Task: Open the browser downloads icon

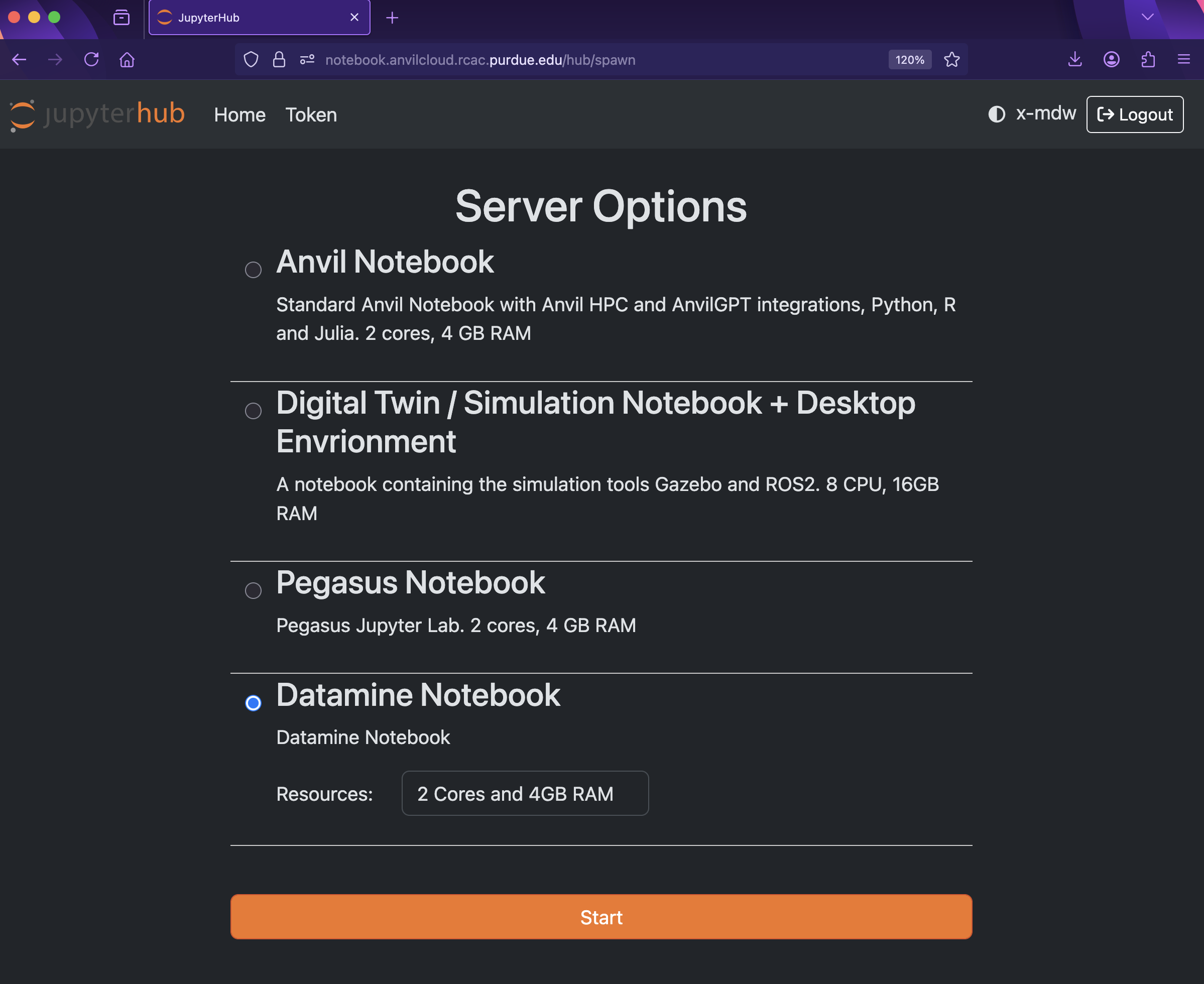Action: [x=1074, y=60]
